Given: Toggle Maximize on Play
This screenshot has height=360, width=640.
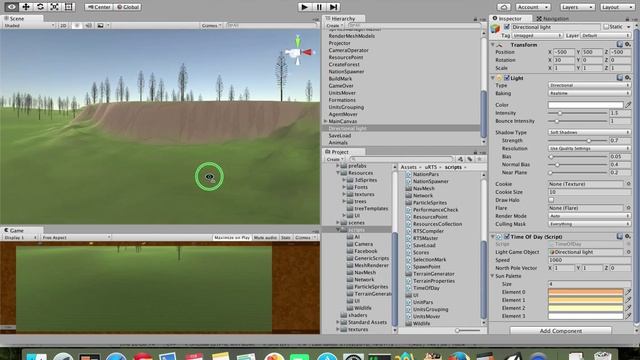Looking at the screenshot, I should pos(231,238).
